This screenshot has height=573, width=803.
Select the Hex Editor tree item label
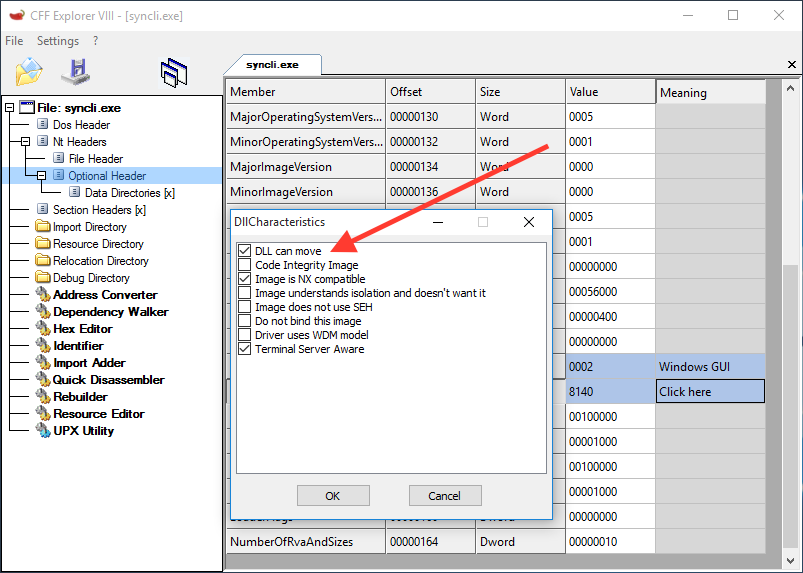point(82,328)
